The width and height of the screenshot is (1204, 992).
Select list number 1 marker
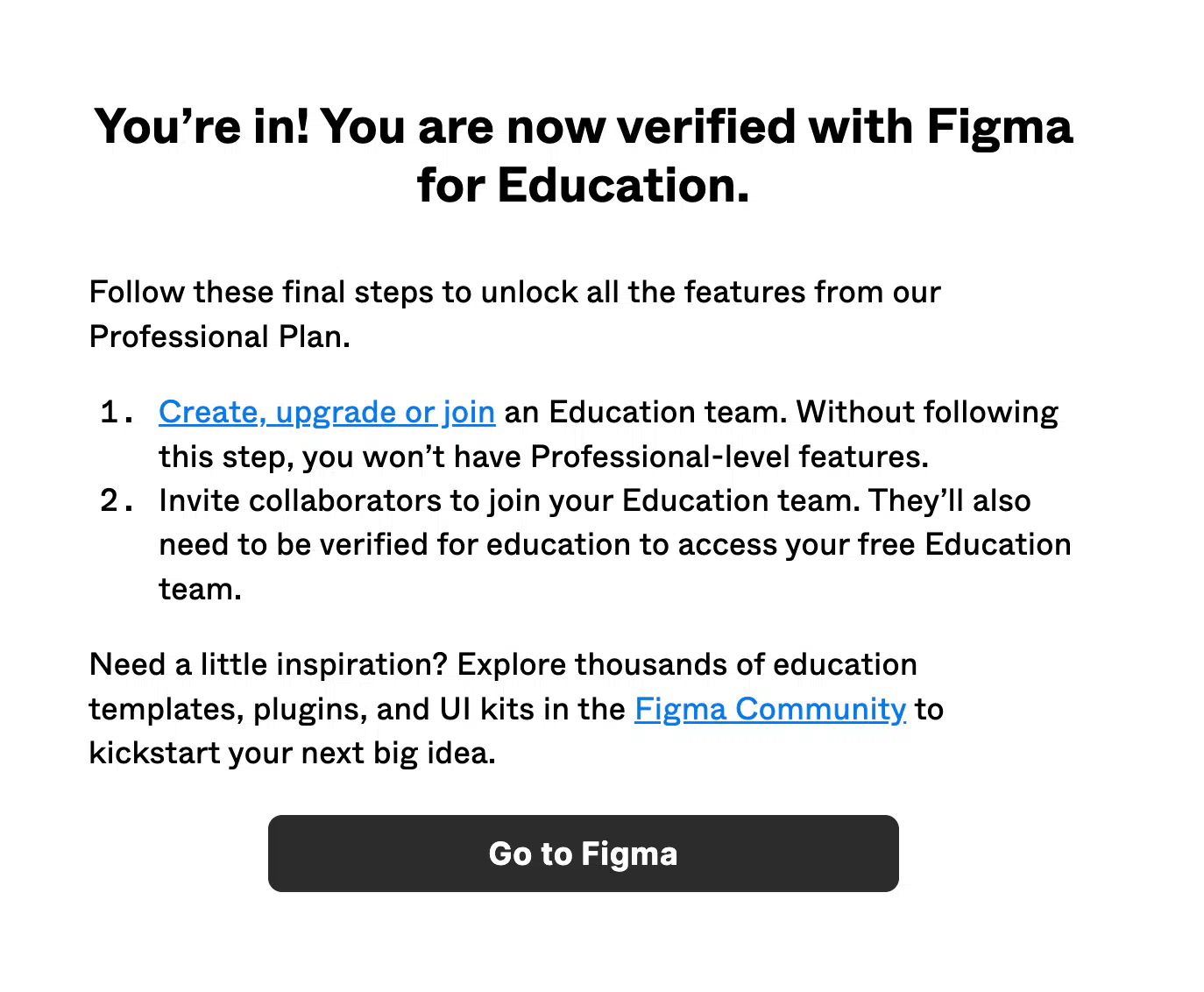point(117,412)
